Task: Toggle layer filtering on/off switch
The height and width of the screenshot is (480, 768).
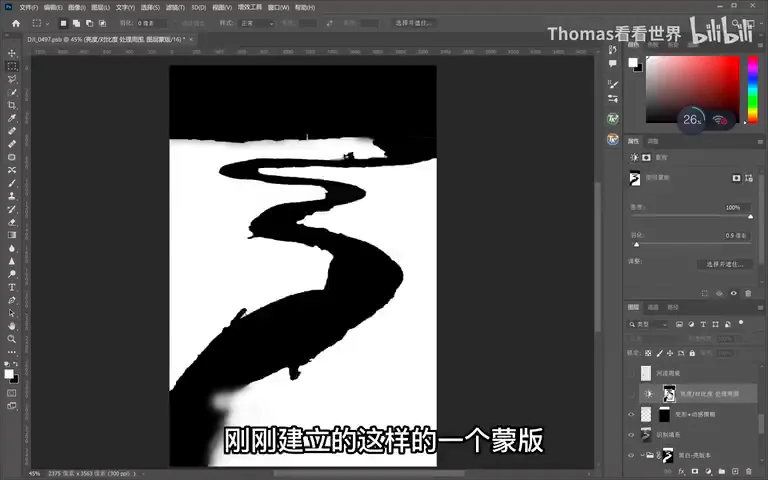Action: [741, 323]
